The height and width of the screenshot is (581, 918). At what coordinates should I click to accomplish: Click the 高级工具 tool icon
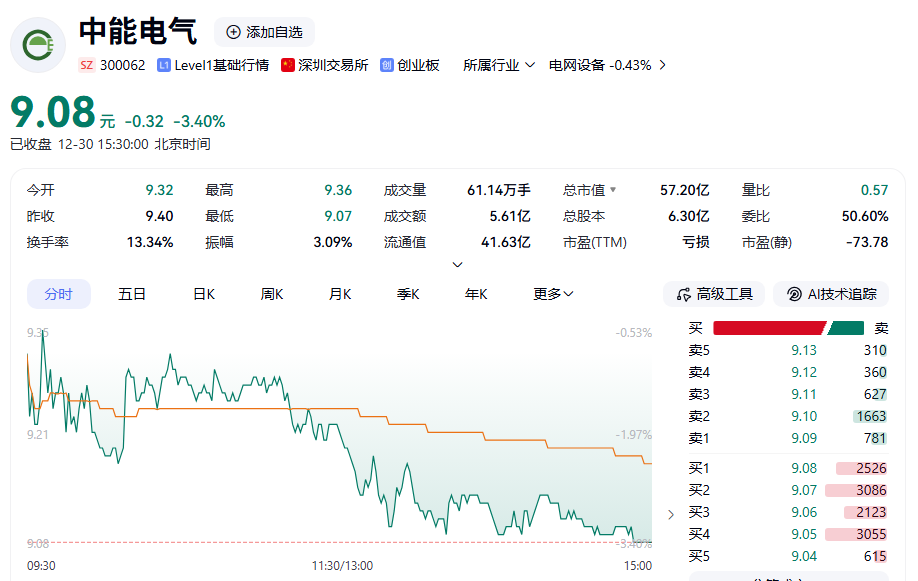coord(684,294)
